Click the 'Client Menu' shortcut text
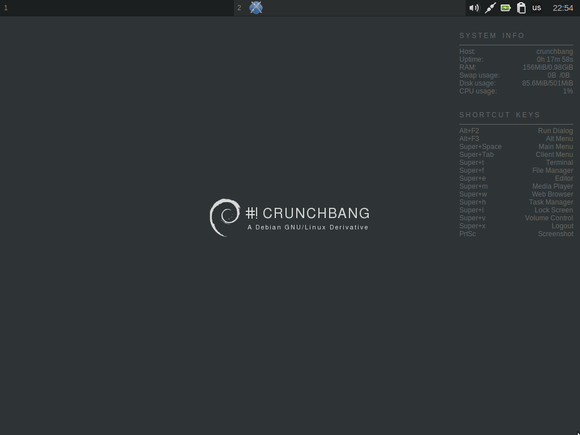This screenshot has height=435, width=580. [x=554, y=155]
